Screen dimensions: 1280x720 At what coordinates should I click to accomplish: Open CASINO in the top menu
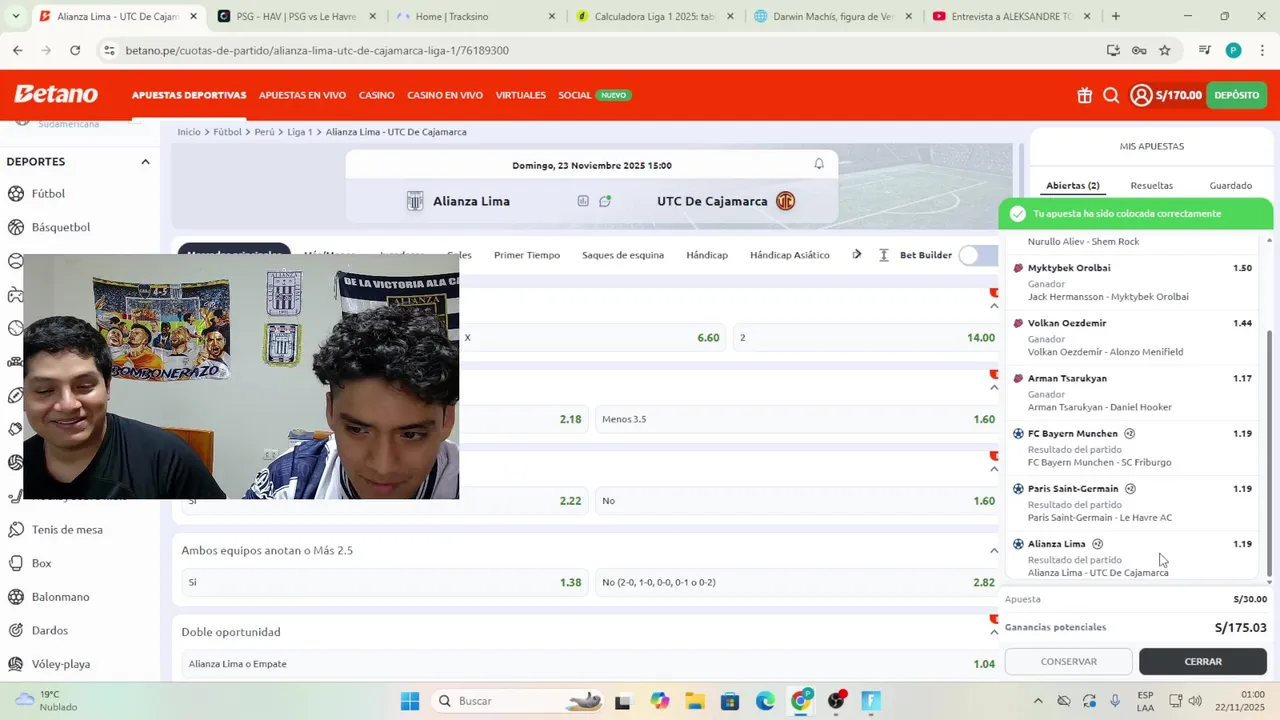377,95
